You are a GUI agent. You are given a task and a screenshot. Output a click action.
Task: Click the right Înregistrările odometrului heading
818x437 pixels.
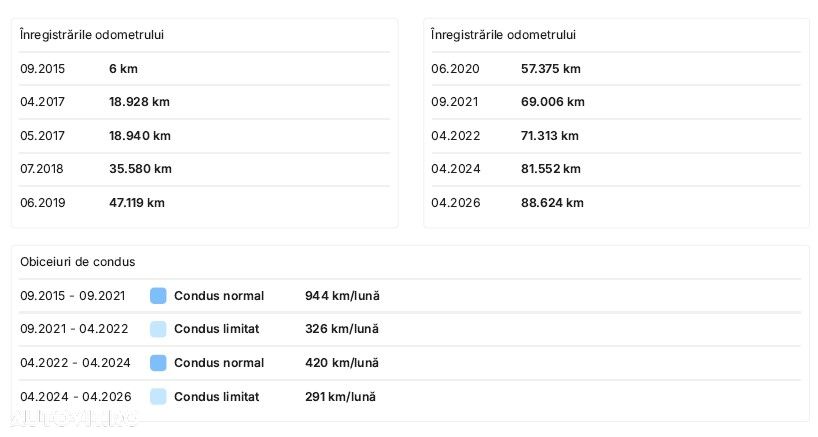(503, 35)
